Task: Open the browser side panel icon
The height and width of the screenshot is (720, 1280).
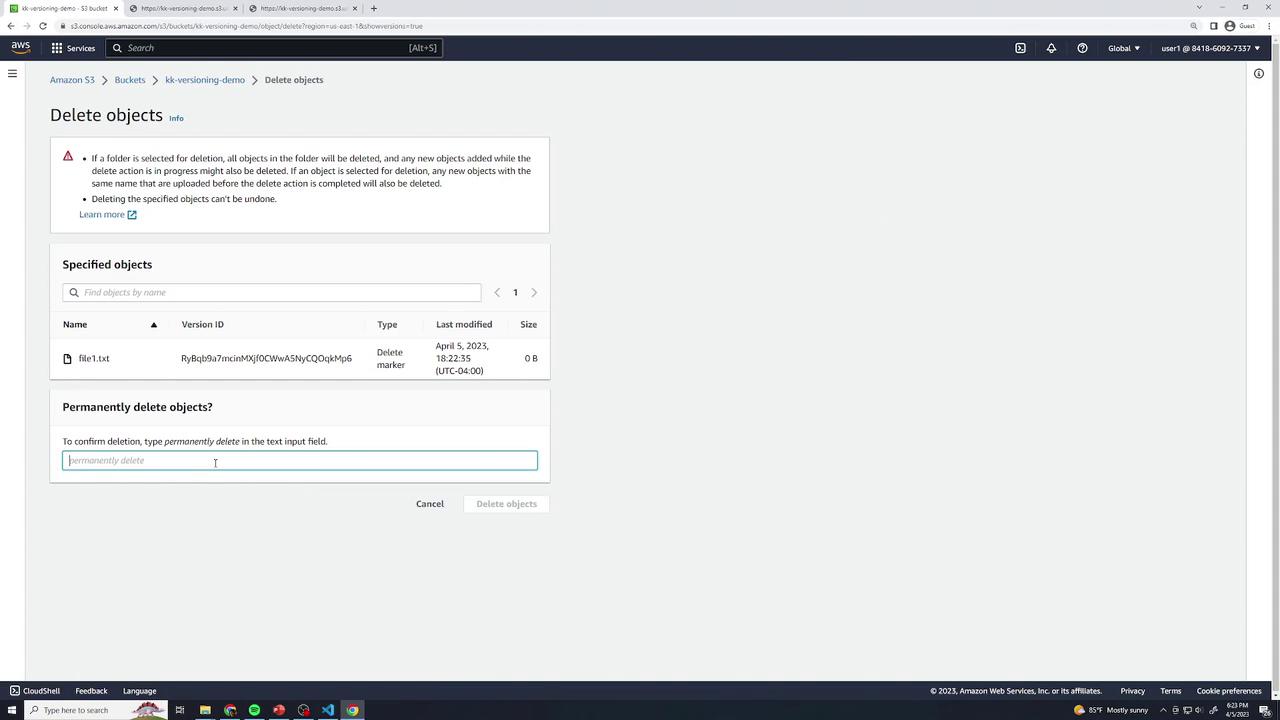Action: (x=1213, y=26)
